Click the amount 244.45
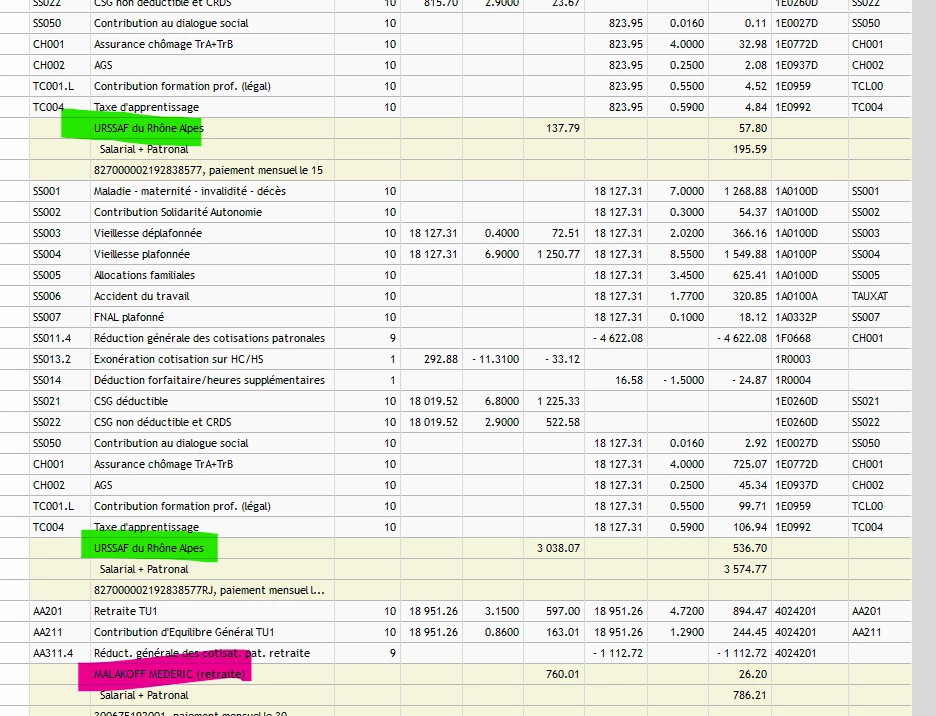936x716 pixels. [x=750, y=632]
